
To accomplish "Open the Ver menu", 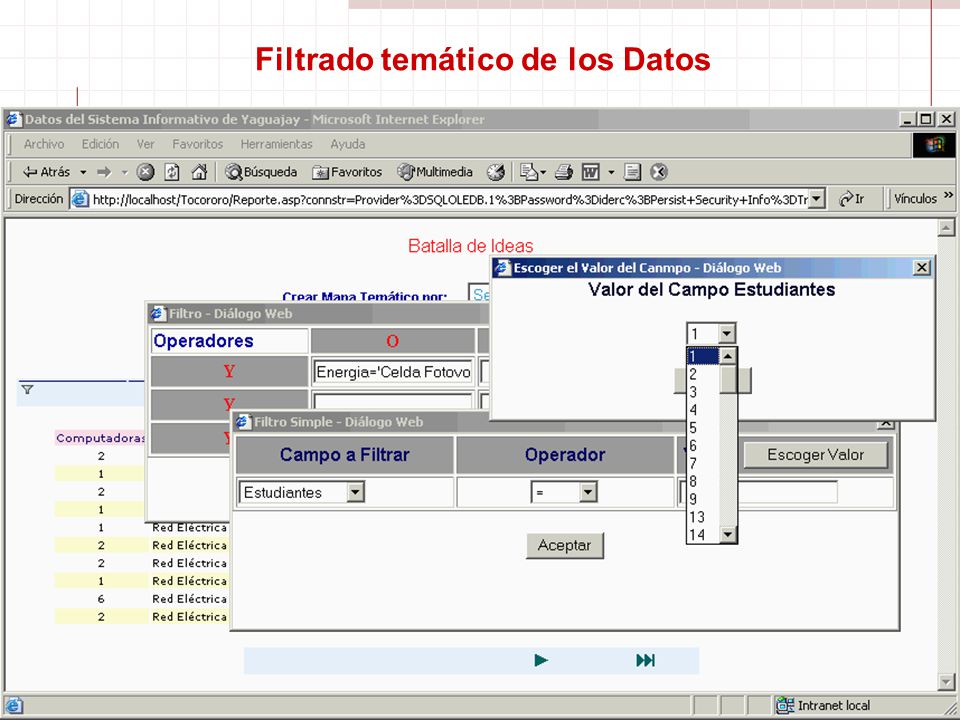I will pyautogui.click(x=145, y=144).
